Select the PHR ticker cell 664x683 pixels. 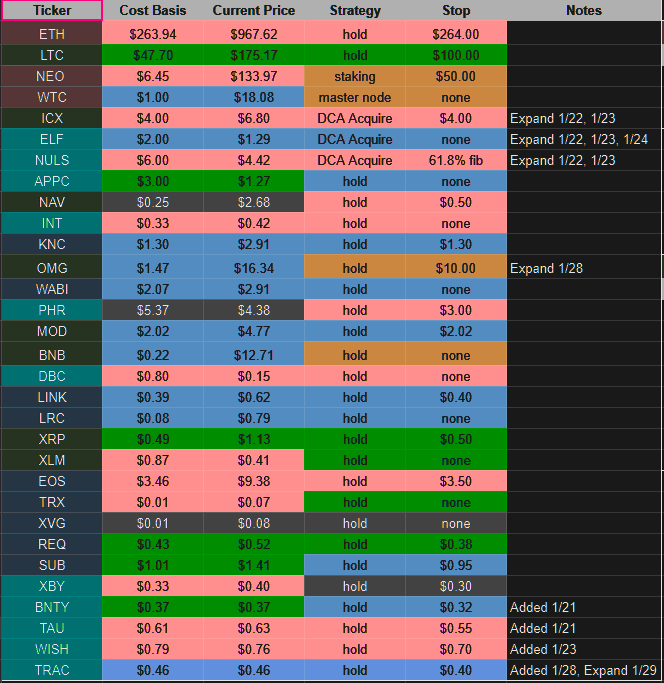click(x=52, y=310)
